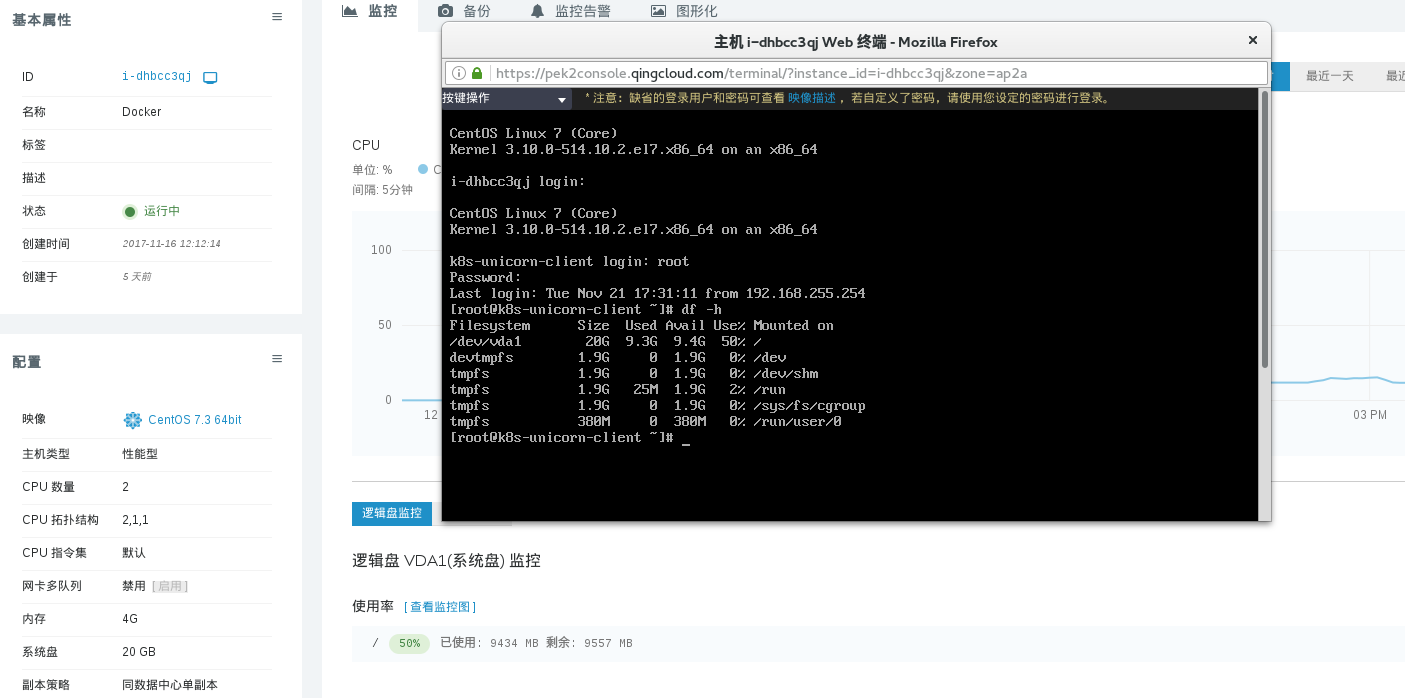This screenshot has width=1405, height=698.
Task: Open the 基本属性 panel hamburger menu
Action: 277,17
